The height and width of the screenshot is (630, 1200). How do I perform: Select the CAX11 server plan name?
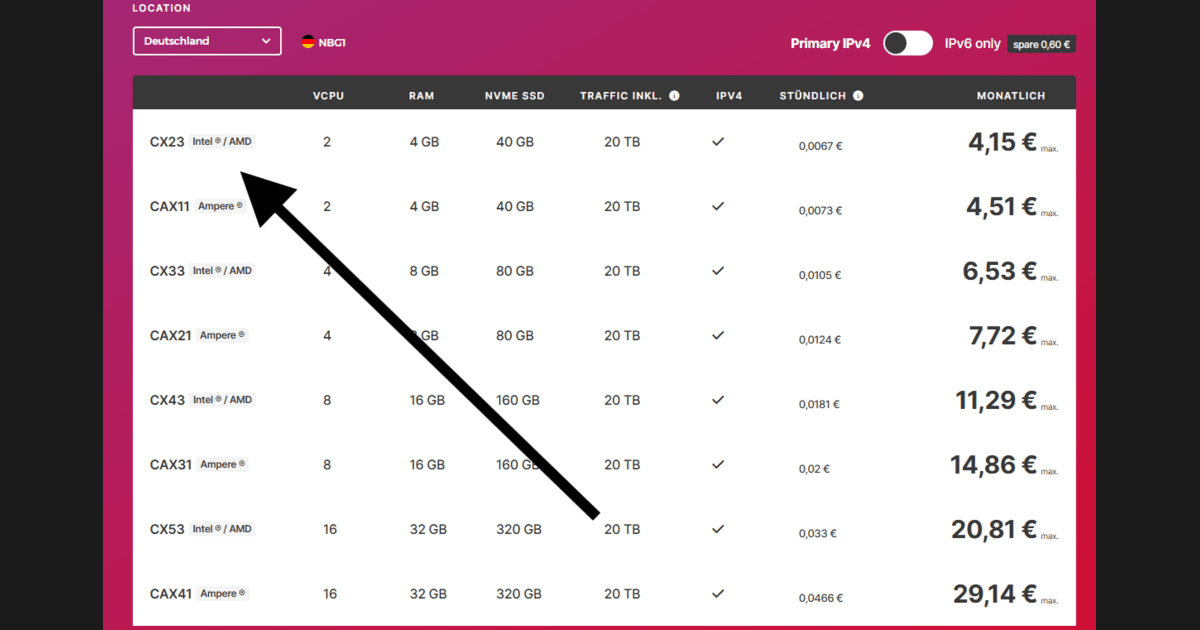170,207
